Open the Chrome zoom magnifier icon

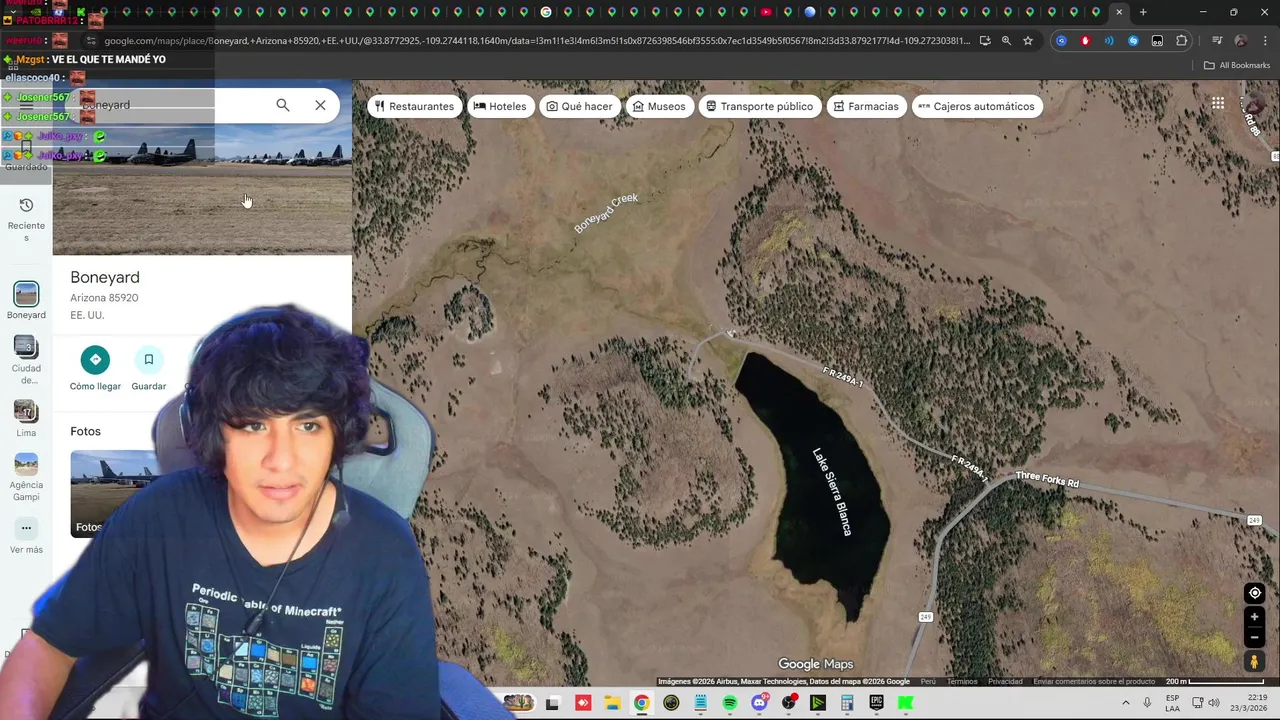pyautogui.click(x=1006, y=41)
